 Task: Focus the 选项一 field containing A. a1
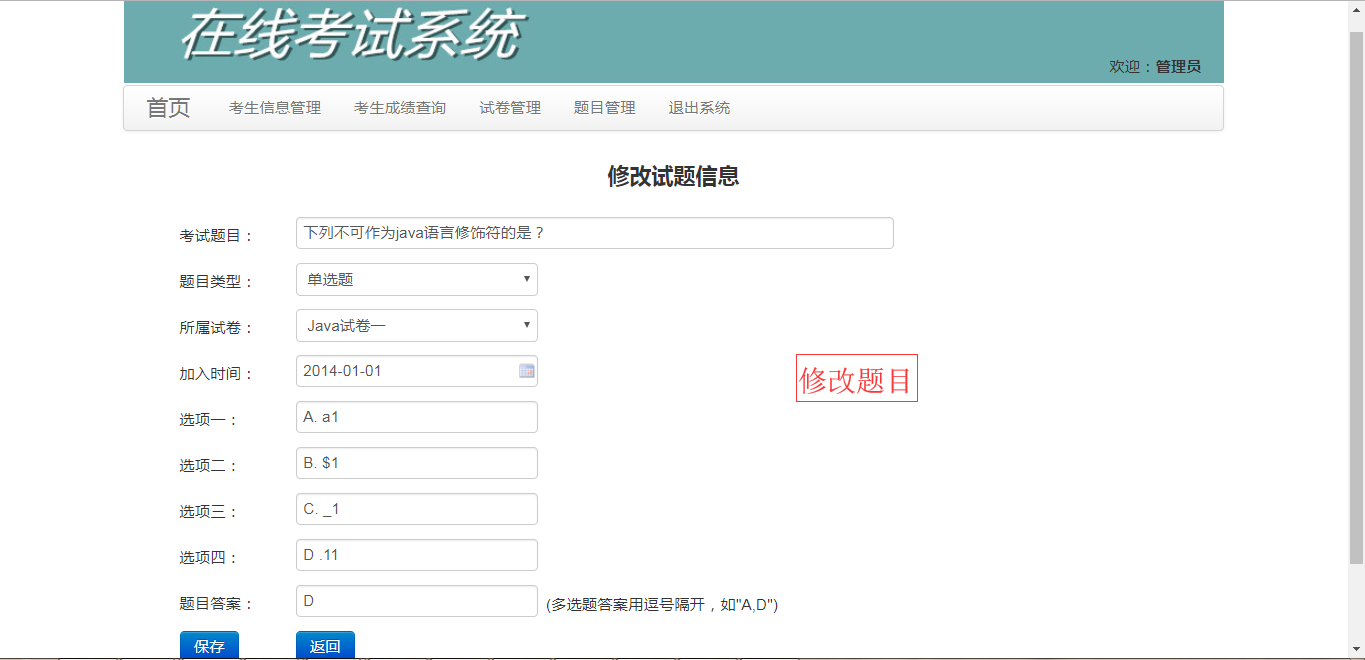click(417, 417)
